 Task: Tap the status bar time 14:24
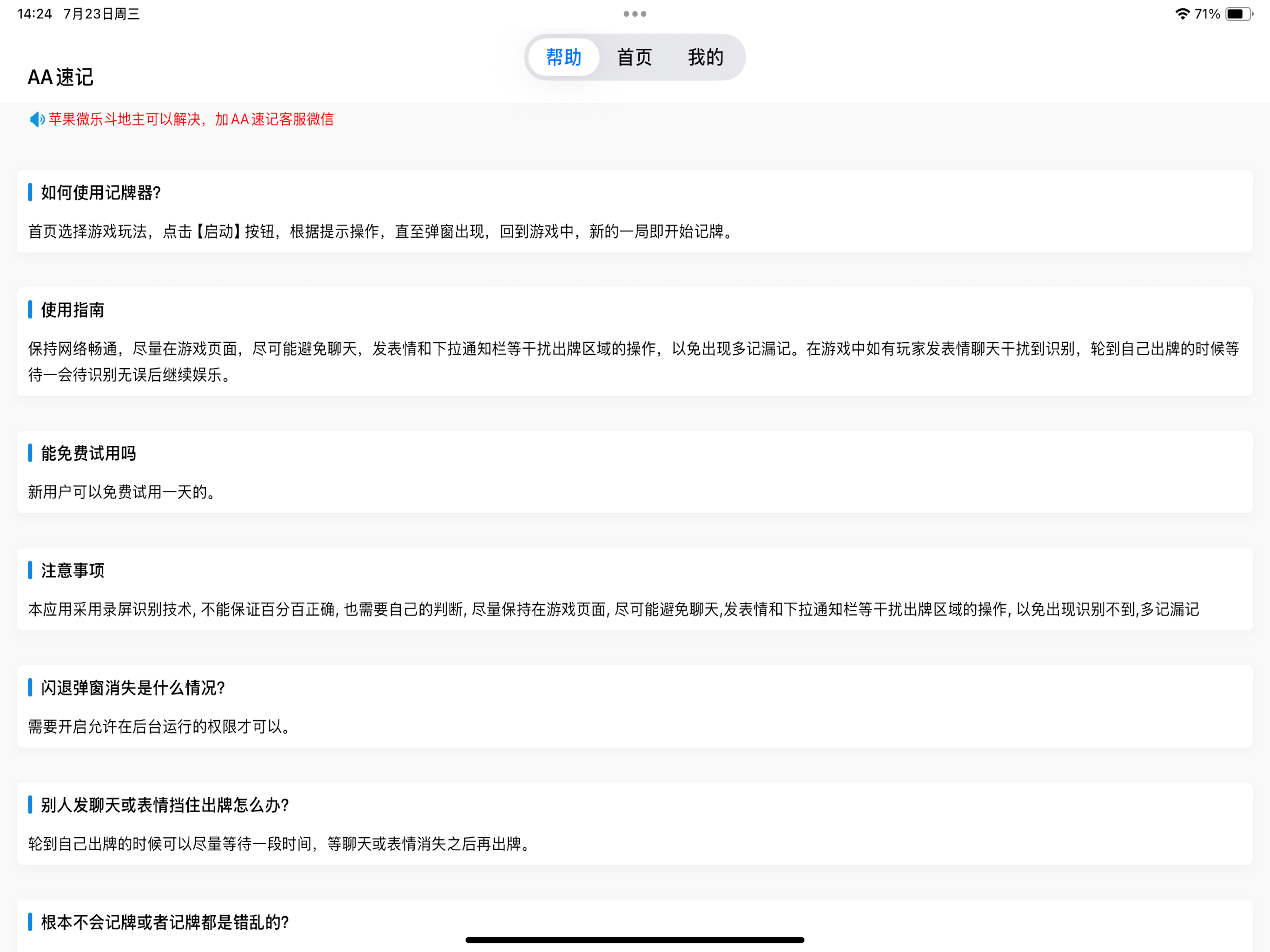tap(34, 14)
